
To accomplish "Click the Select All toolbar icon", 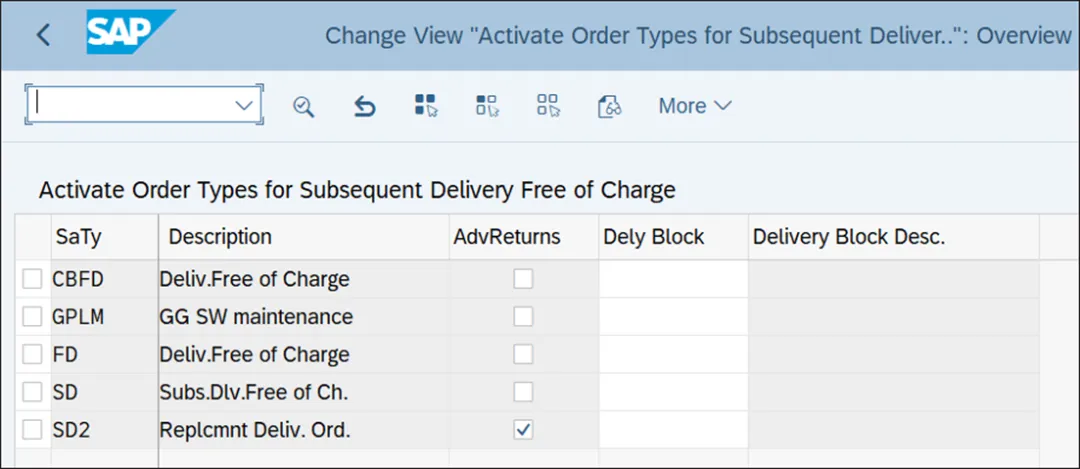I will point(426,106).
